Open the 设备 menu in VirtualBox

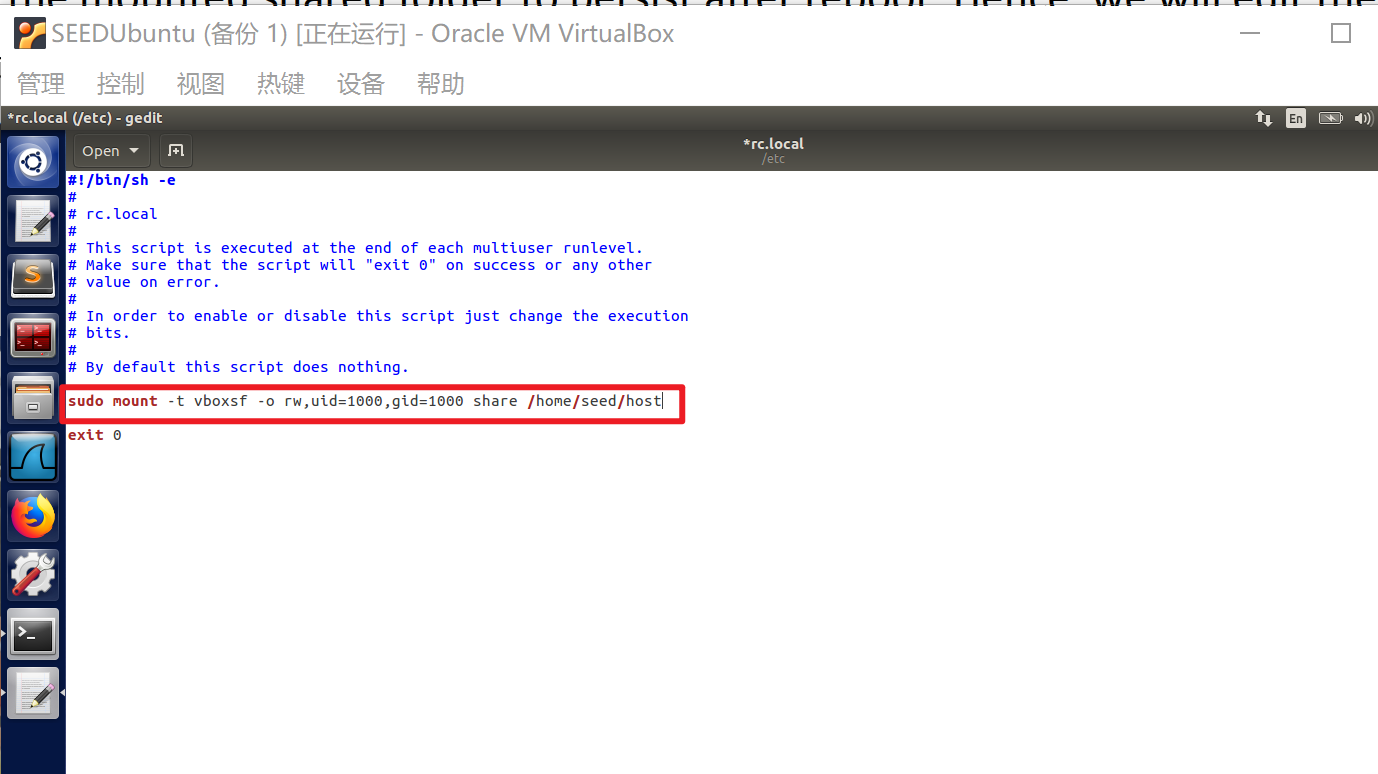click(x=361, y=84)
